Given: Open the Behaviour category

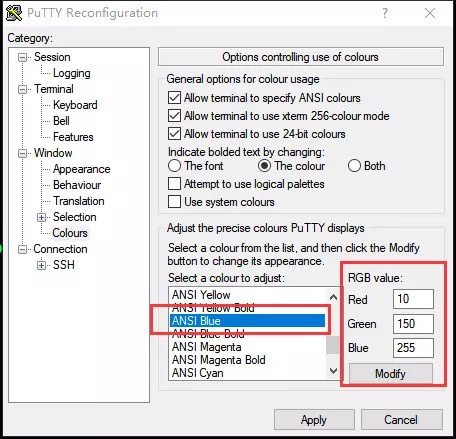Looking at the screenshot, I should (x=77, y=185).
